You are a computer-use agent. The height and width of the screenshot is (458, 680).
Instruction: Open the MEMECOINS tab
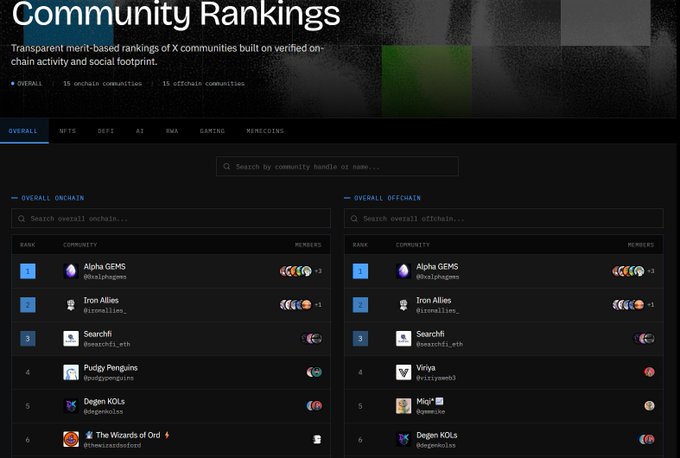[x=265, y=131]
